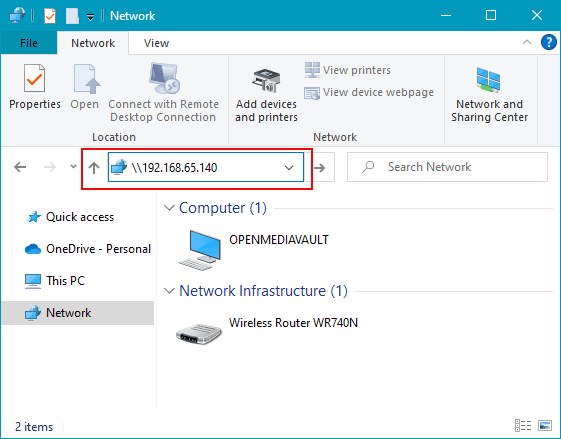Viewport: 561px width, 439px height.
Task: Collapse the Computer (1) group
Action: [x=169, y=208]
